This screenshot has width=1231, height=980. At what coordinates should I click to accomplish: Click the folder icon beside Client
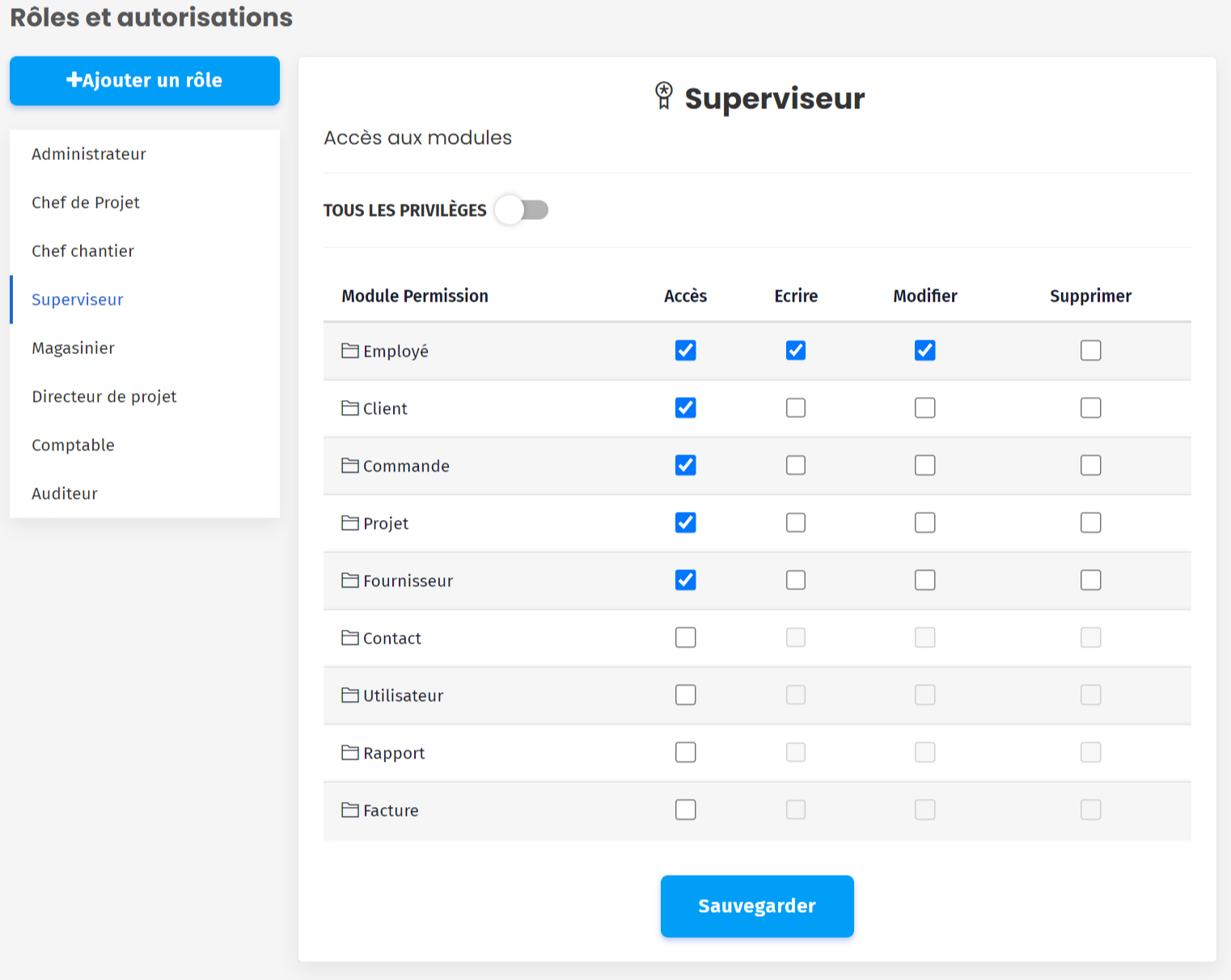[349, 408]
